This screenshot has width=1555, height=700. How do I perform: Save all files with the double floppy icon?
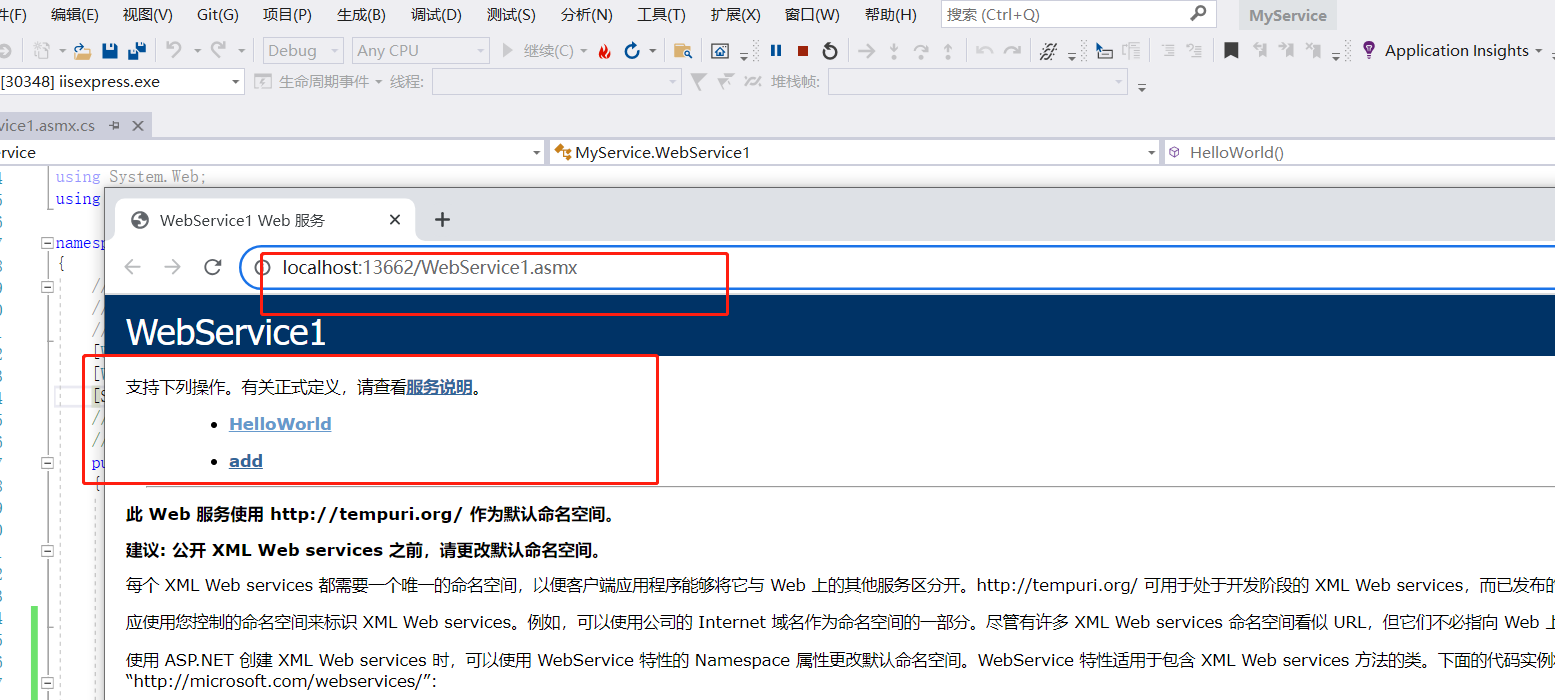[137, 51]
